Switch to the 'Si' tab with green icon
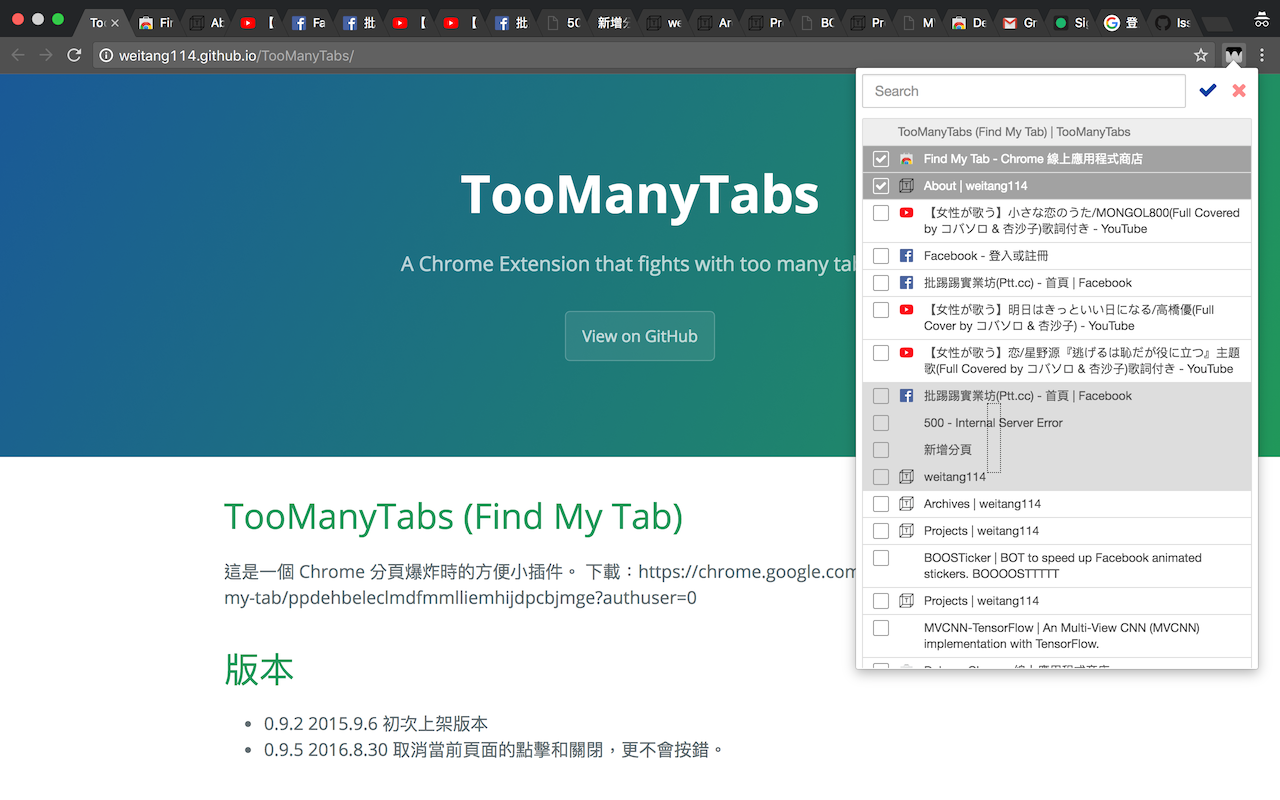Image resolution: width=1280 pixels, height=800 pixels. [1071, 22]
